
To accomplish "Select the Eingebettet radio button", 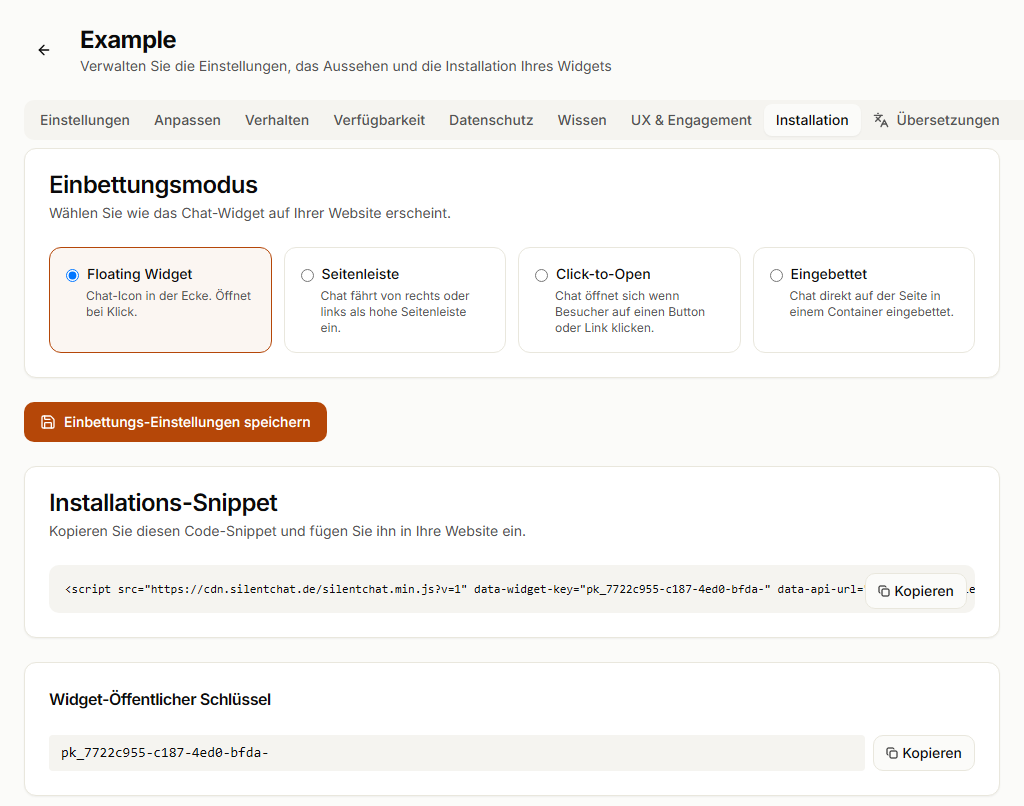I will (776, 275).
